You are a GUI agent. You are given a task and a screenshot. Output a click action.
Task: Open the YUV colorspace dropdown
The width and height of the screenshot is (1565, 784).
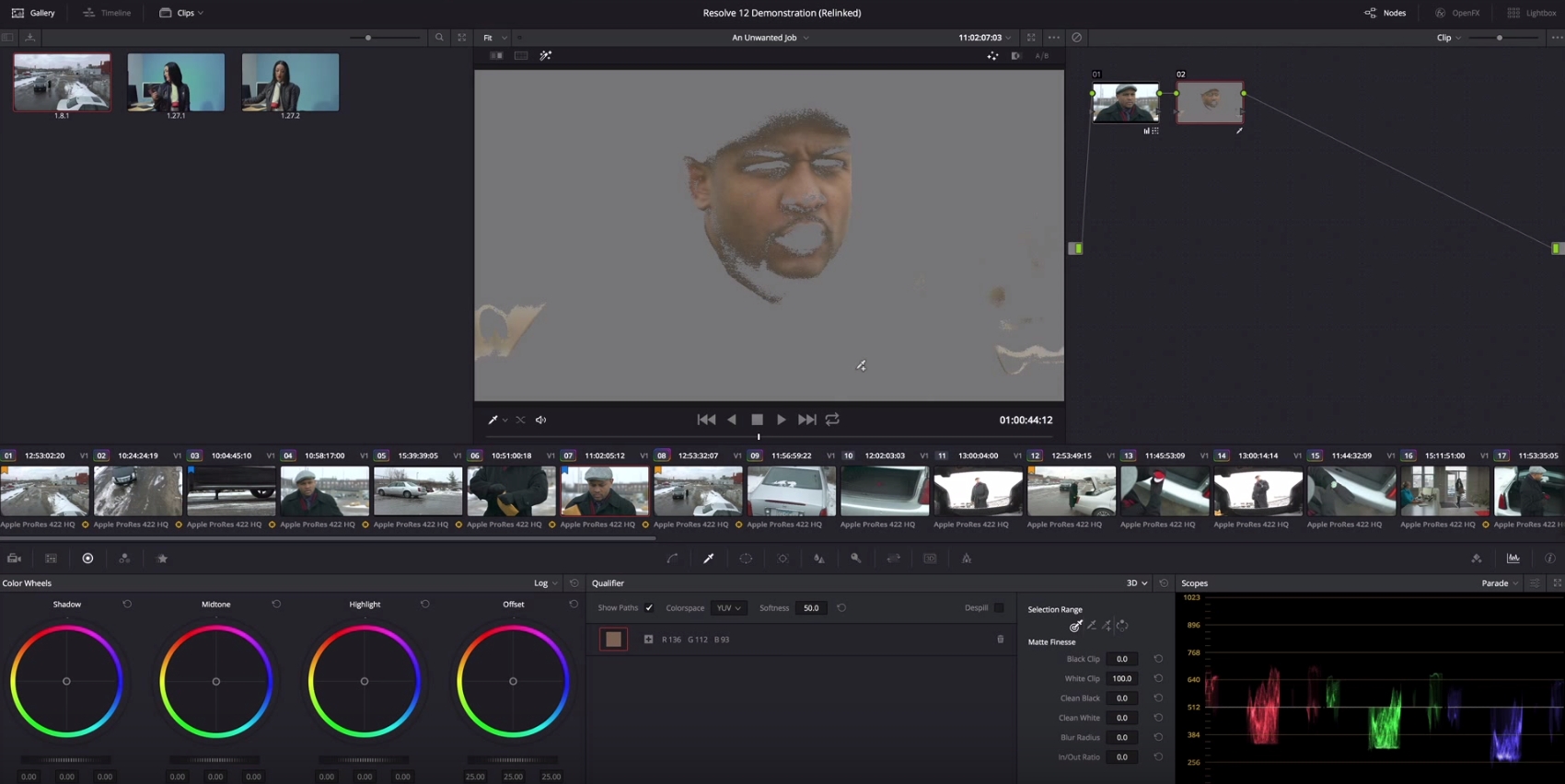[x=728, y=608]
